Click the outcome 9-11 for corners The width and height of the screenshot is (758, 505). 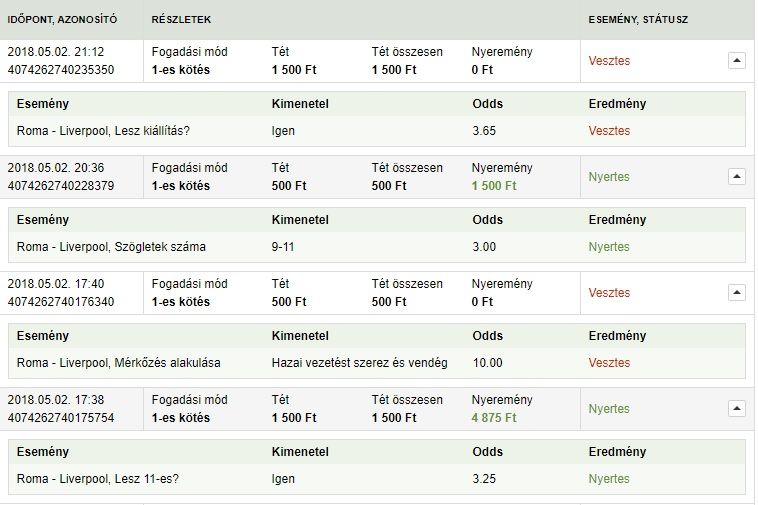(x=284, y=247)
